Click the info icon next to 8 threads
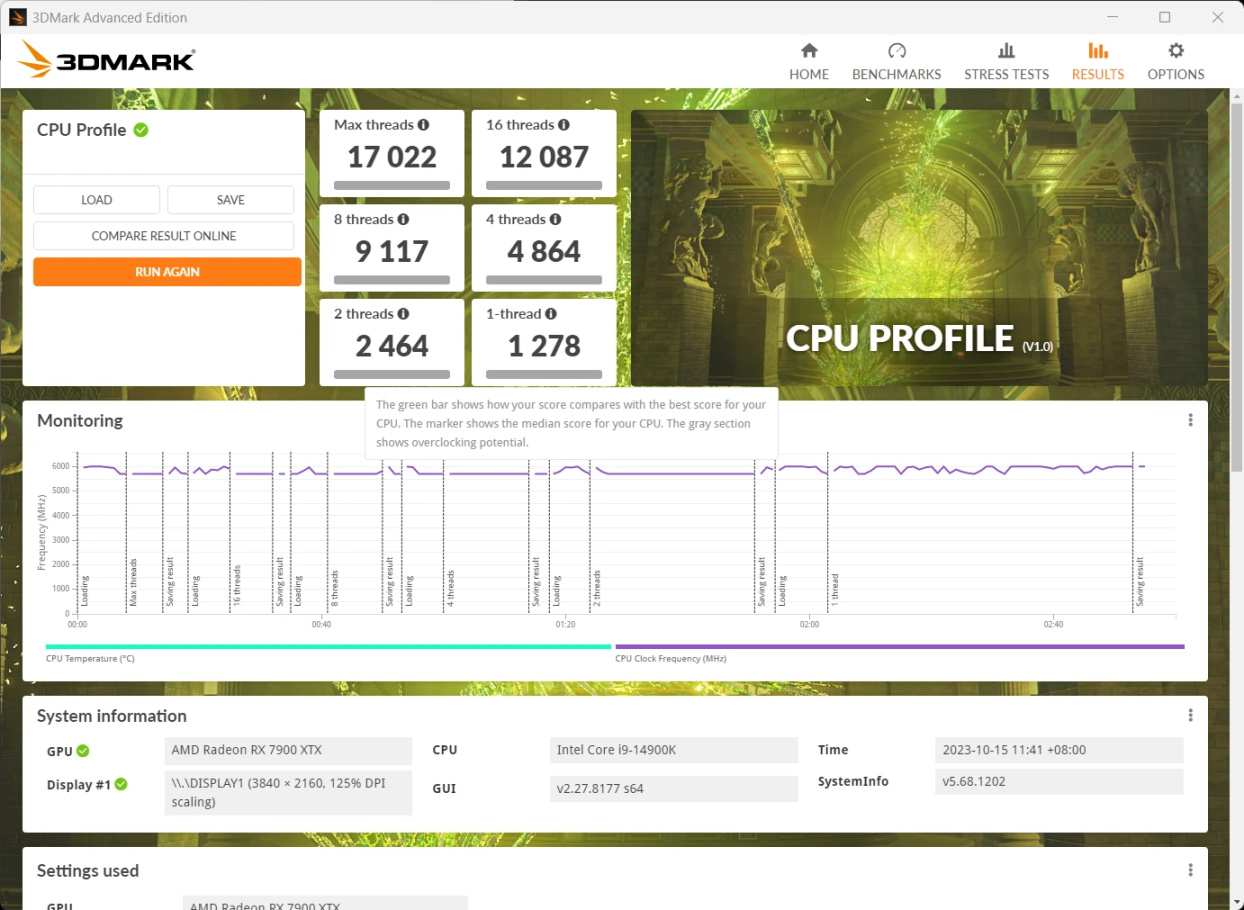The height and width of the screenshot is (910, 1244). (403, 219)
